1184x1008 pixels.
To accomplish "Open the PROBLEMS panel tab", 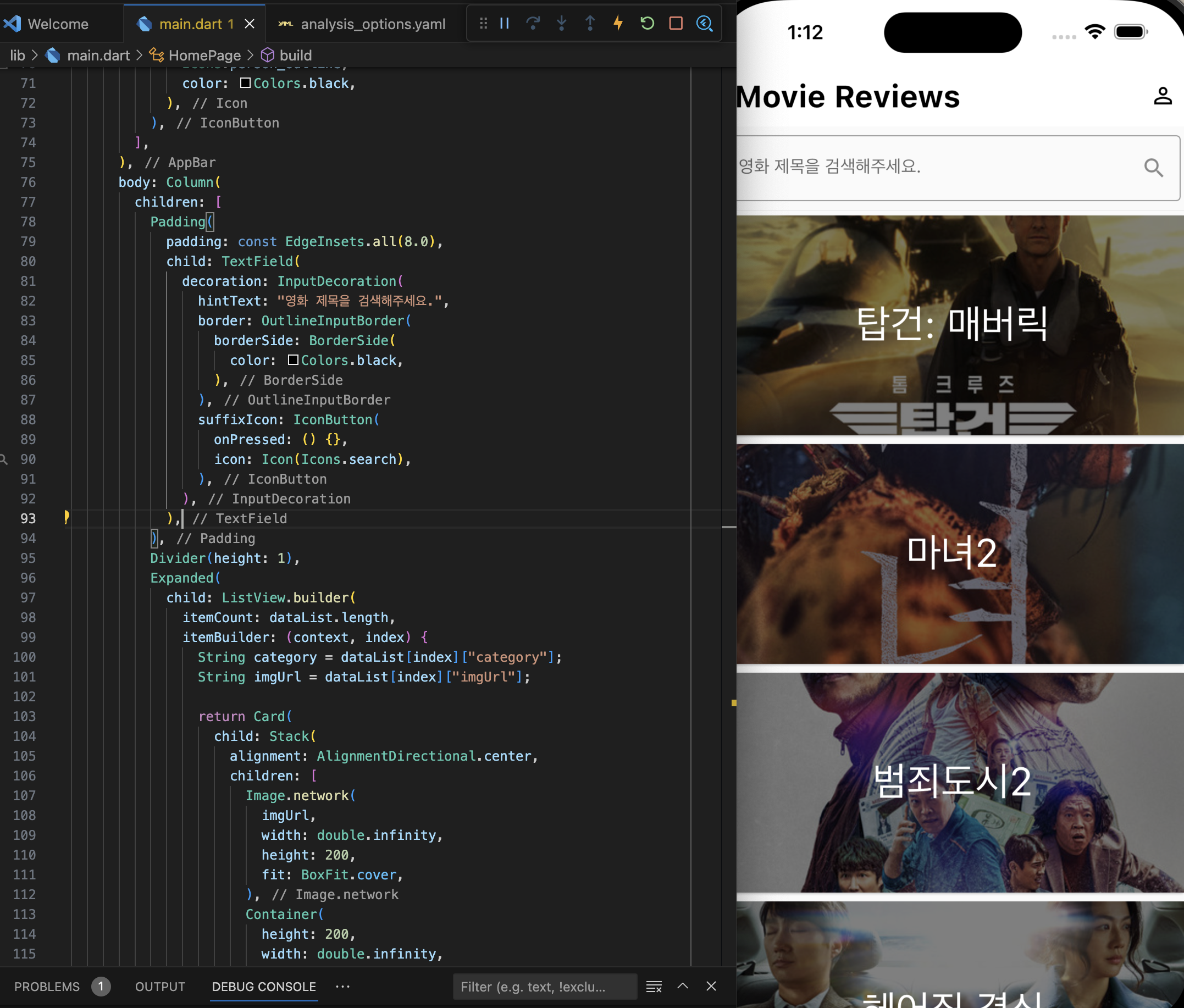I will (47, 987).
